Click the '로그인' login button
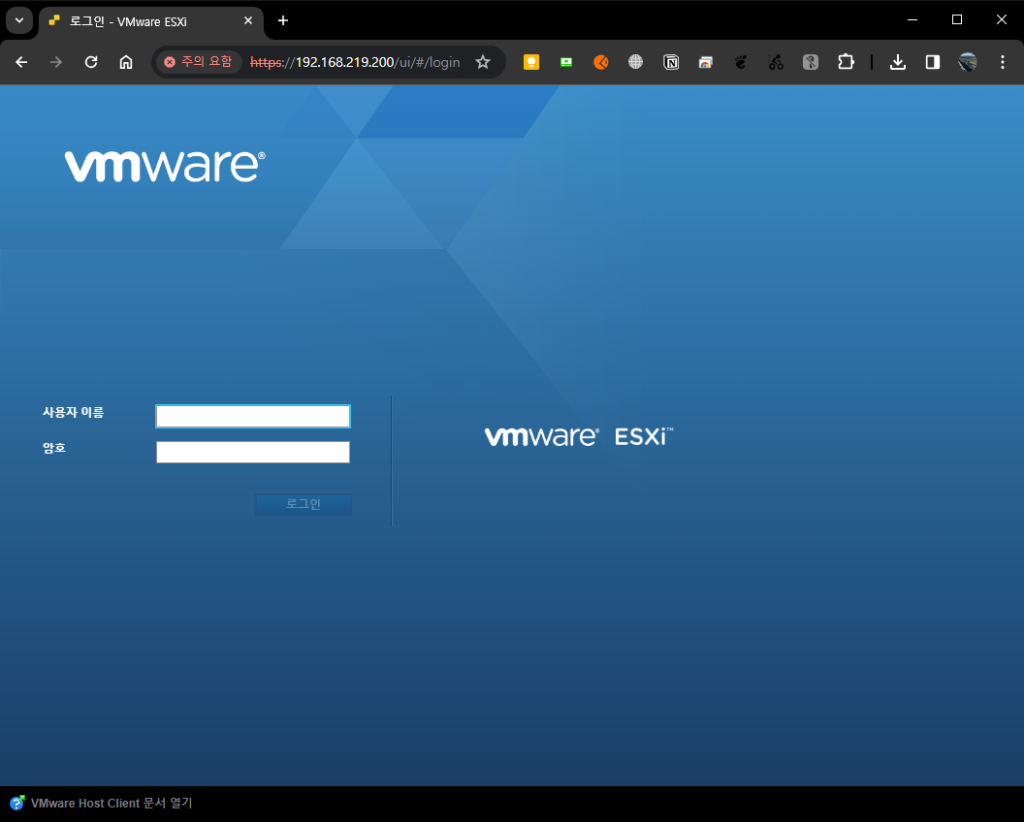1024x822 pixels. (303, 504)
